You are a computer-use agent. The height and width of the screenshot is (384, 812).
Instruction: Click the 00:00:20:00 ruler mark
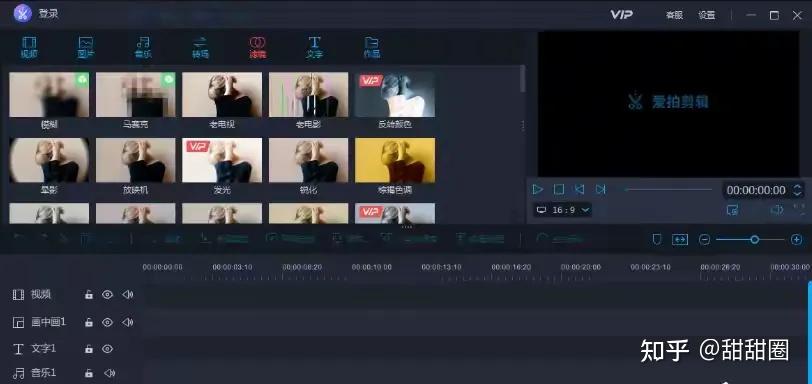581,267
